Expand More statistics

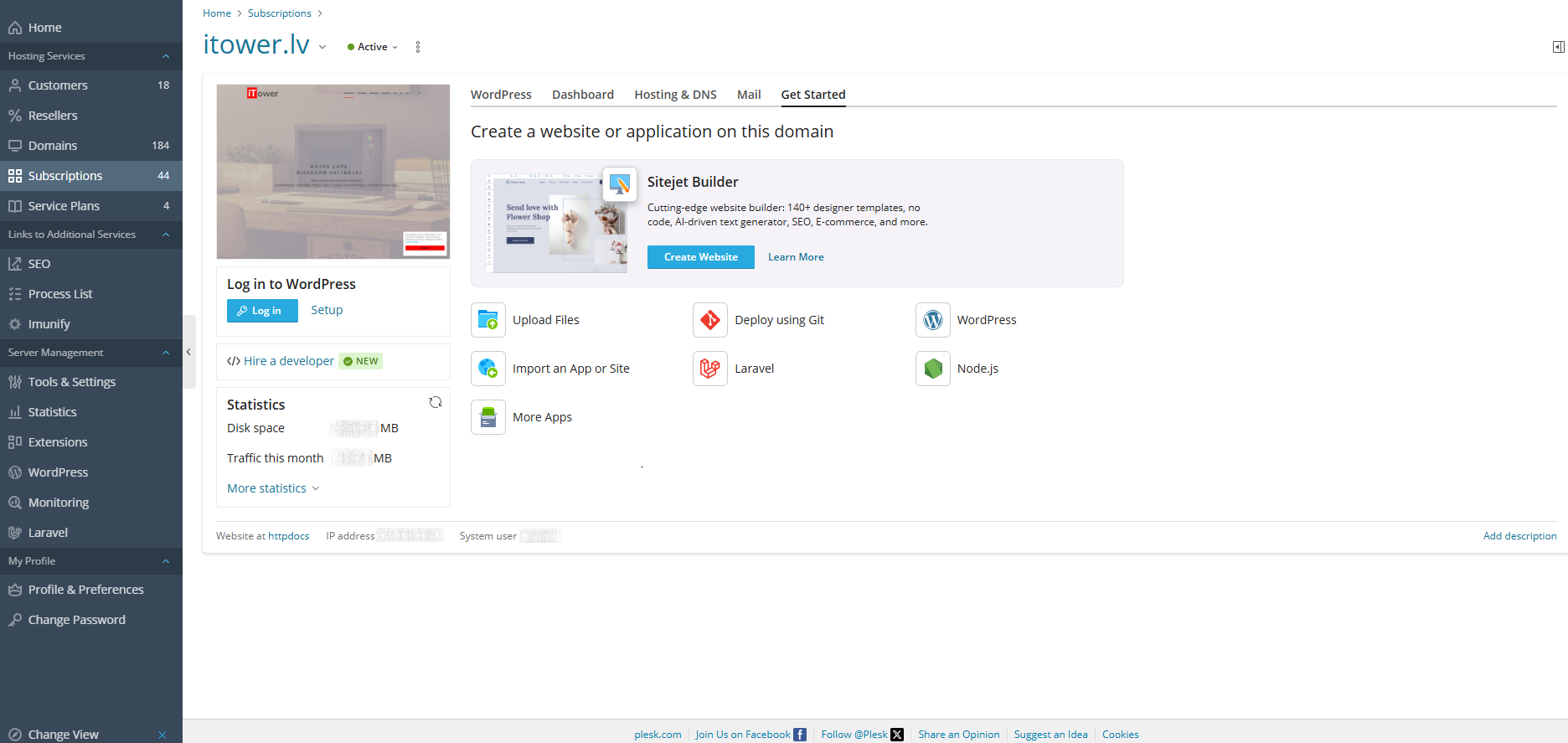tap(273, 488)
